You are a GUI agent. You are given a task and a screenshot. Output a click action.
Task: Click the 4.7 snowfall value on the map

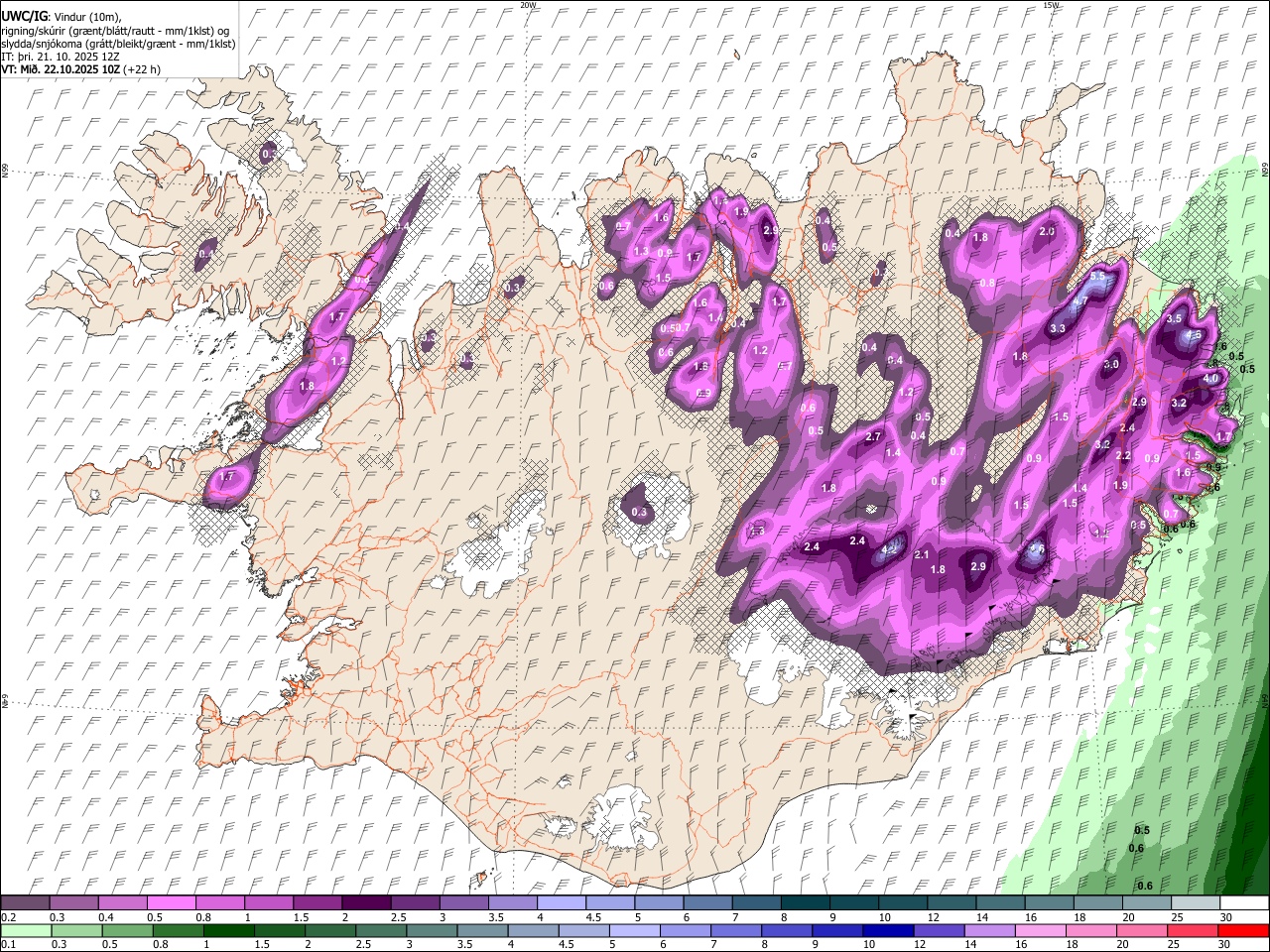click(1080, 300)
